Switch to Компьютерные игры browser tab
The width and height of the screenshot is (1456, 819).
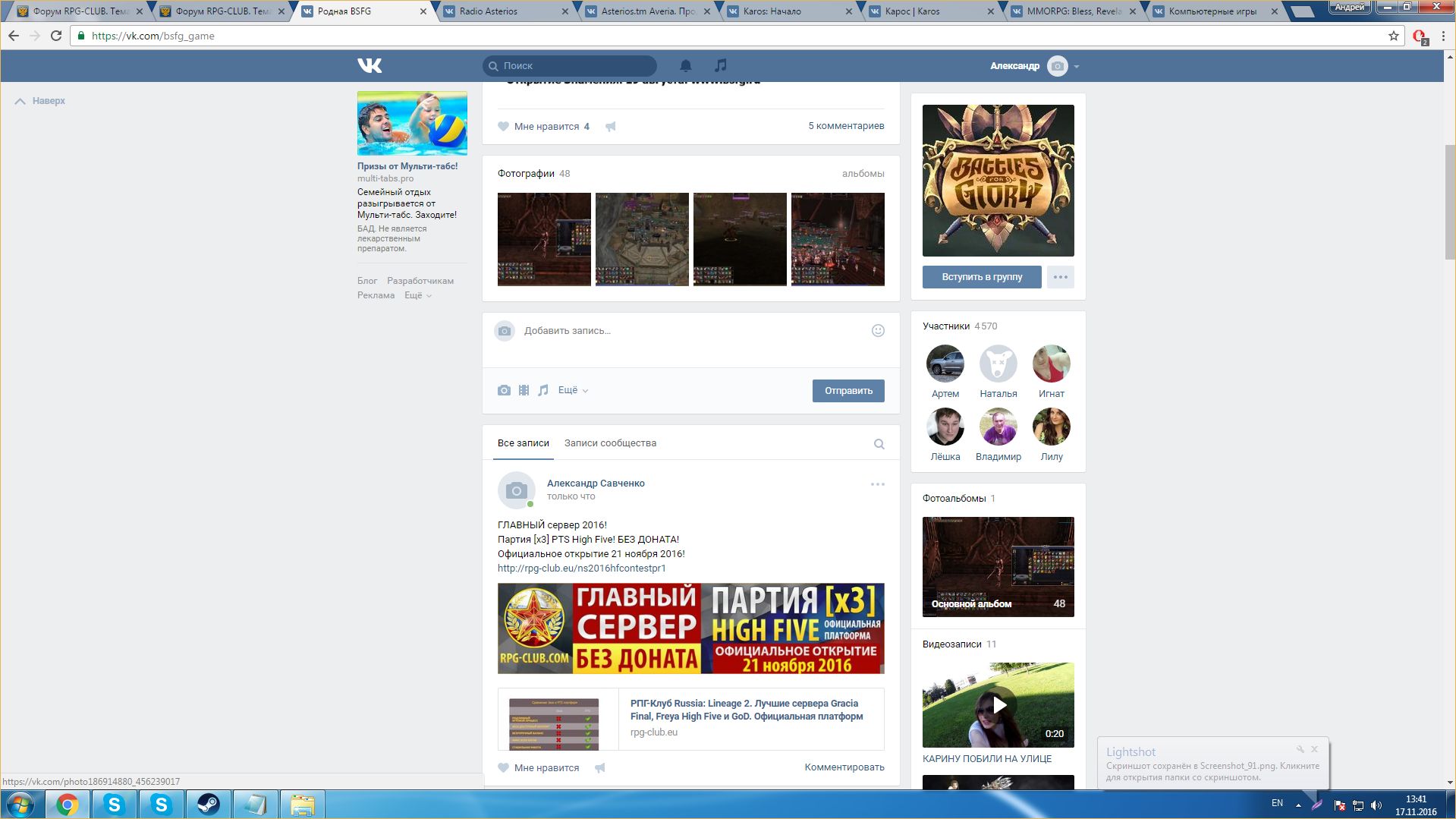[1212, 11]
